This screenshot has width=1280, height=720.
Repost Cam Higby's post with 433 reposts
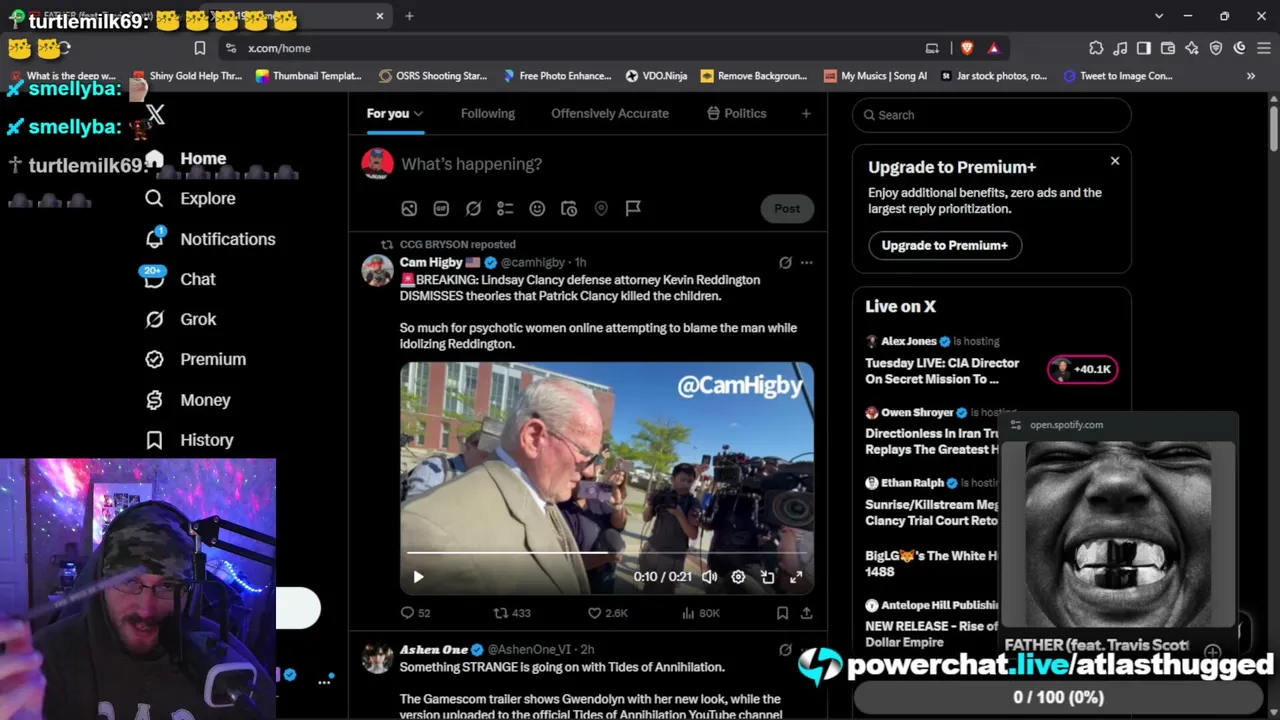coord(512,613)
